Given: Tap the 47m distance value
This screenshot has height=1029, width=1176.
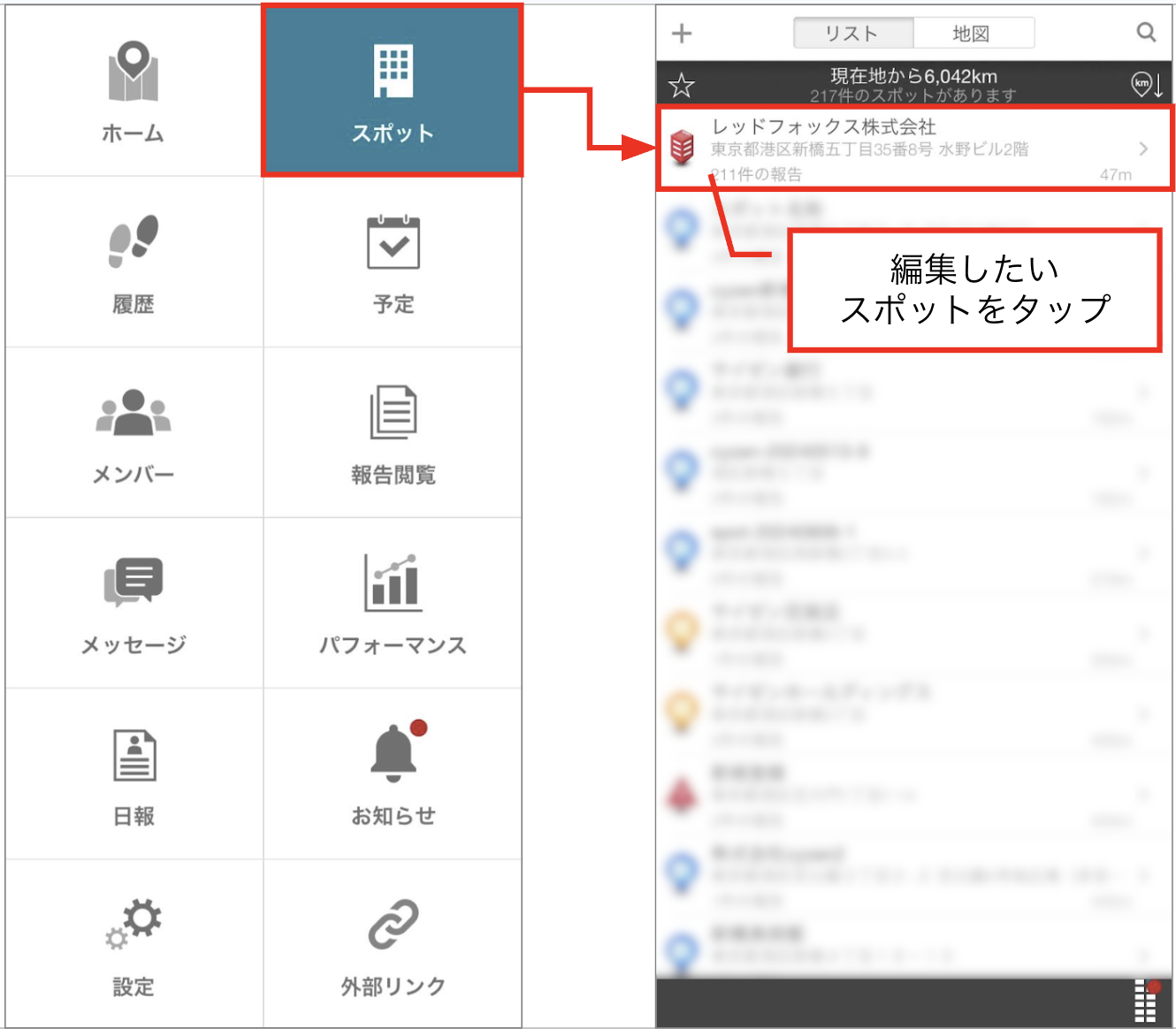Looking at the screenshot, I should click(1116, 175).
